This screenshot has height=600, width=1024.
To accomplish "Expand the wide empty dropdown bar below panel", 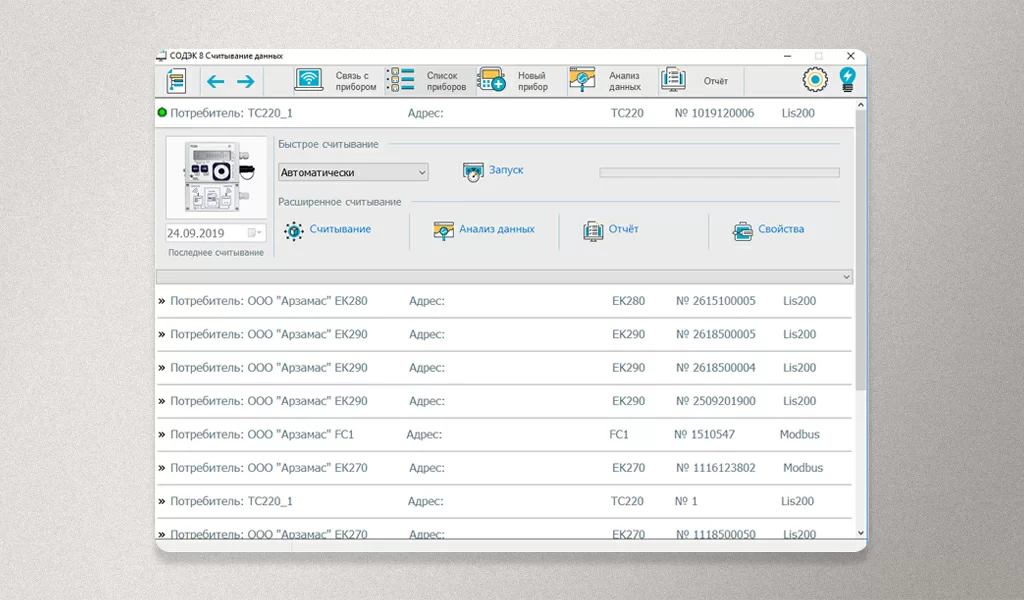I will [x=847, y=277].
